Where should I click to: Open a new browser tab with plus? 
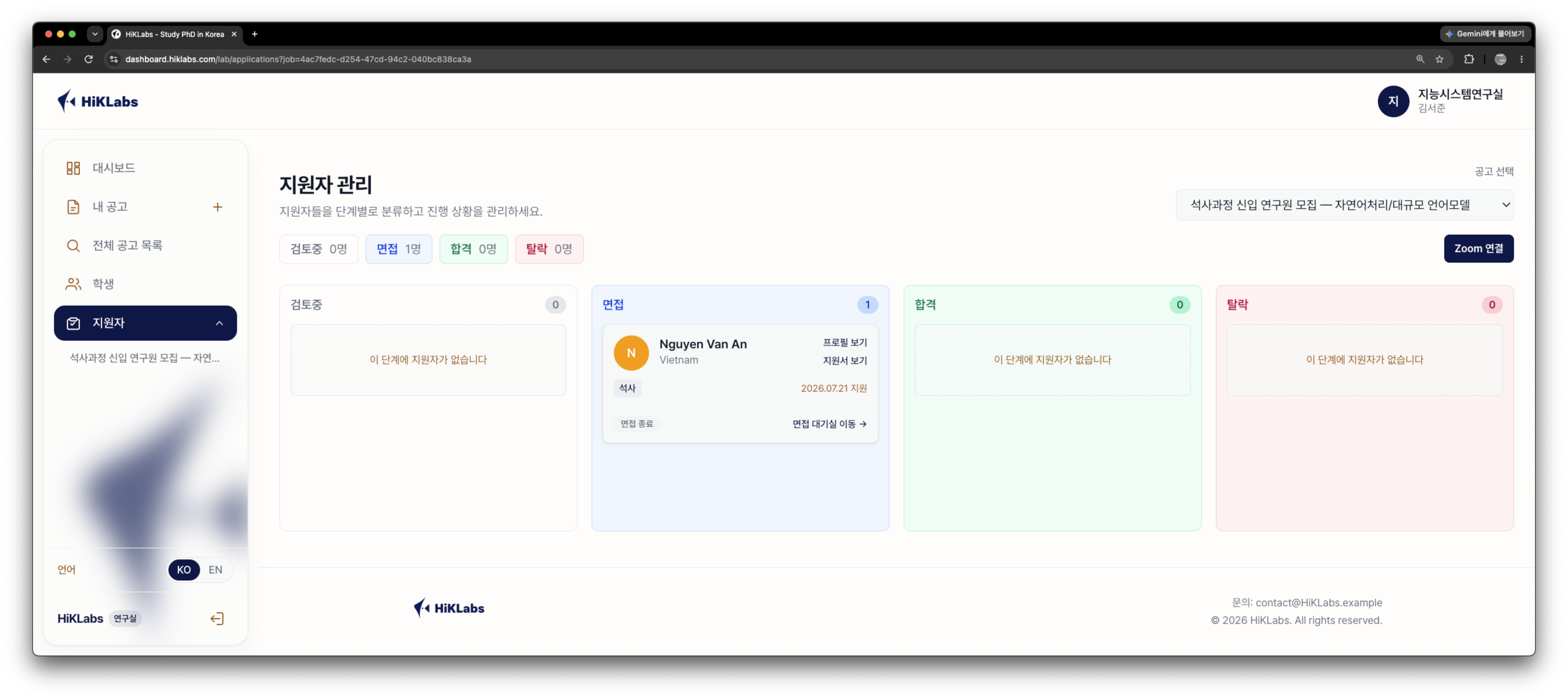click(254, 34)
